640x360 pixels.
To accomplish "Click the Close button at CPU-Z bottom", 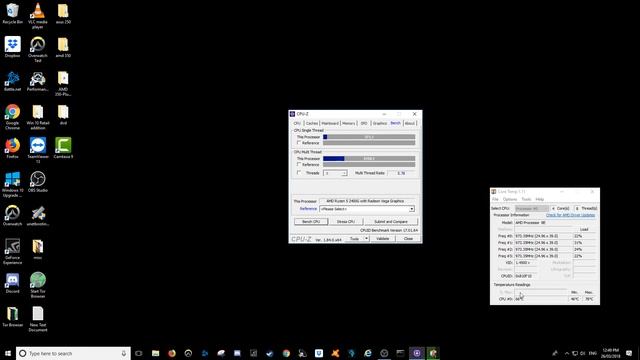I will (408, 239).
